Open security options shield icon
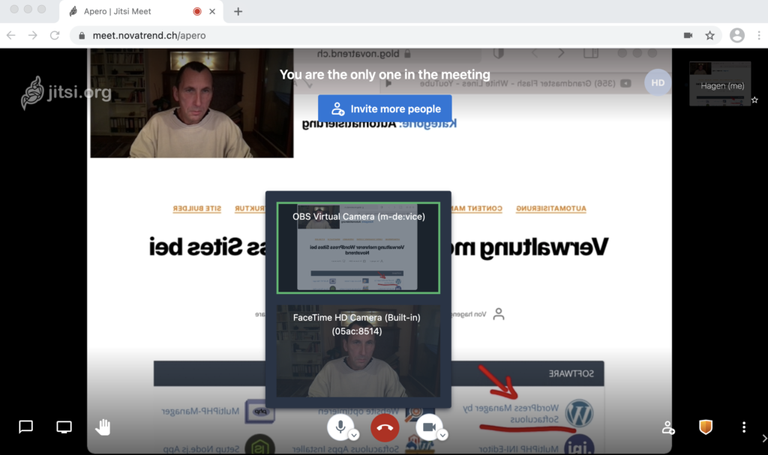This screenshot has height=455, width=768. 706,427
